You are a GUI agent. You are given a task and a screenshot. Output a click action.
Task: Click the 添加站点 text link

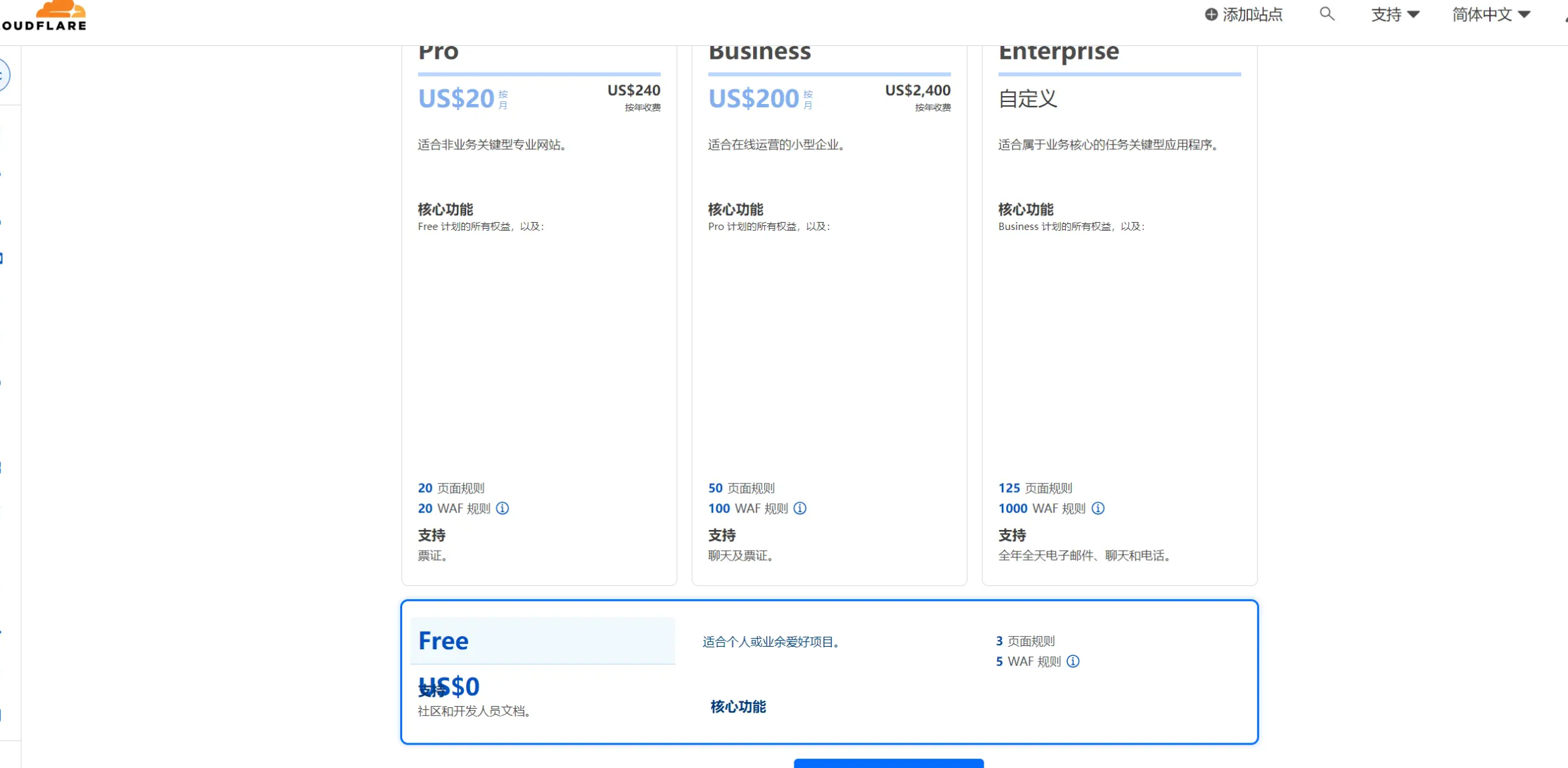click(x=1252, y=15)
